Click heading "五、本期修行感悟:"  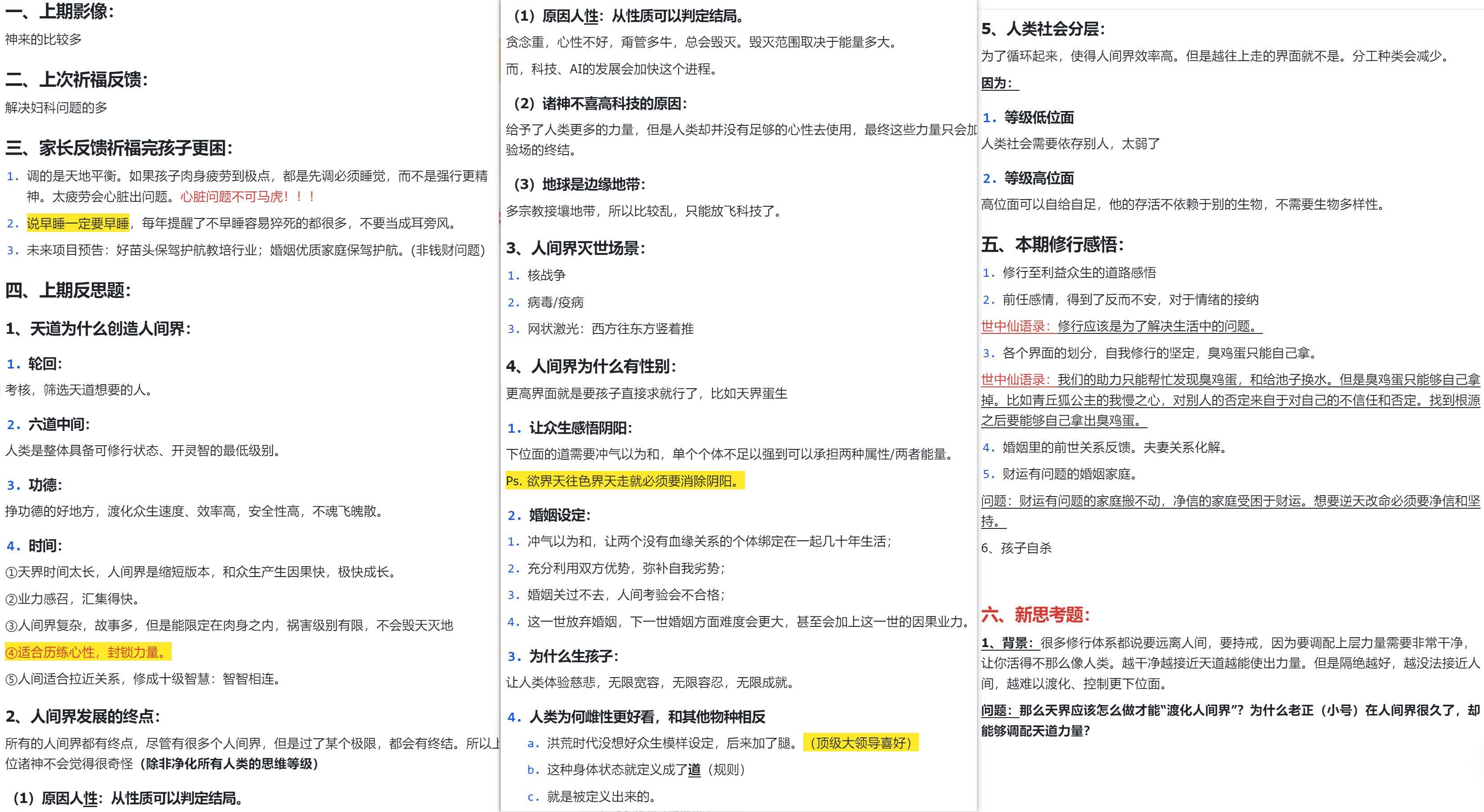click(x=1052, y=245)
